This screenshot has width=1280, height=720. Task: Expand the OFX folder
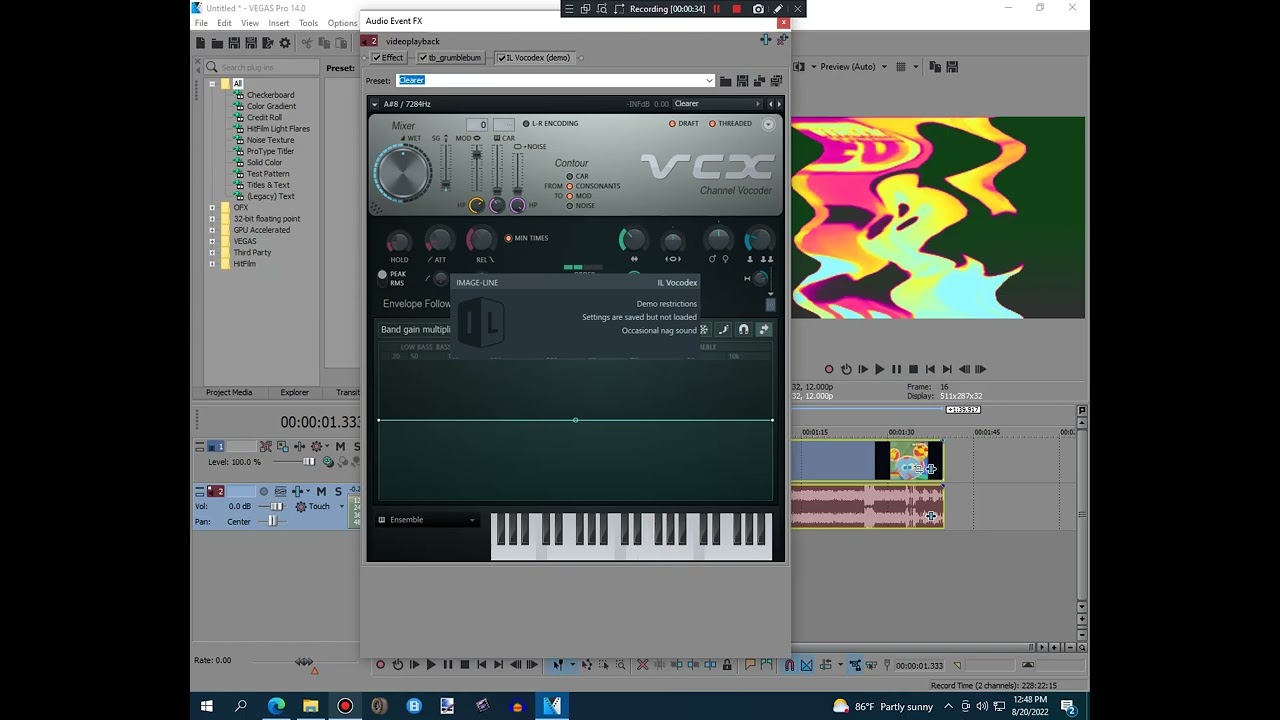click(x=212, y=207)
